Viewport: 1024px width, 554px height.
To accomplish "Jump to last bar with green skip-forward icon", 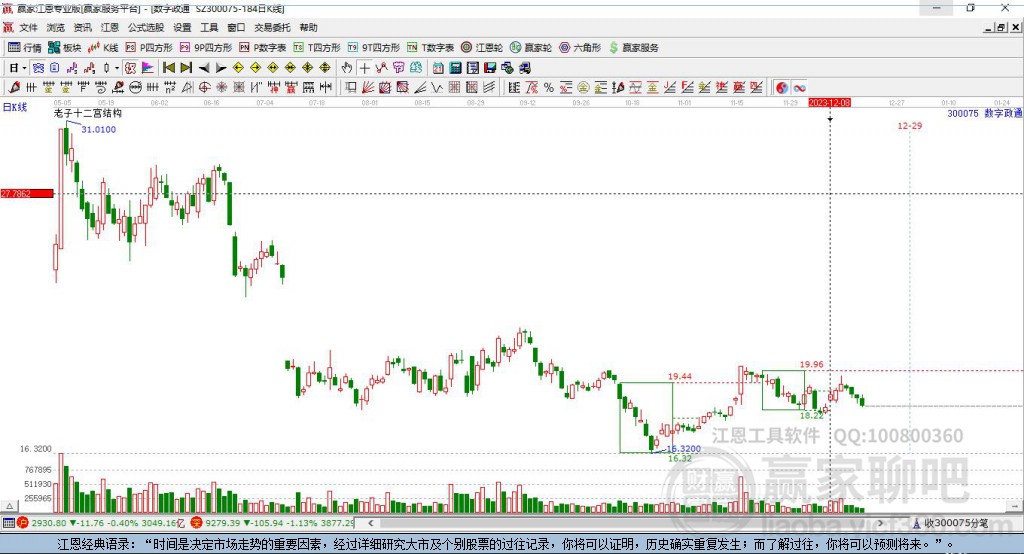I will [186, 67].
